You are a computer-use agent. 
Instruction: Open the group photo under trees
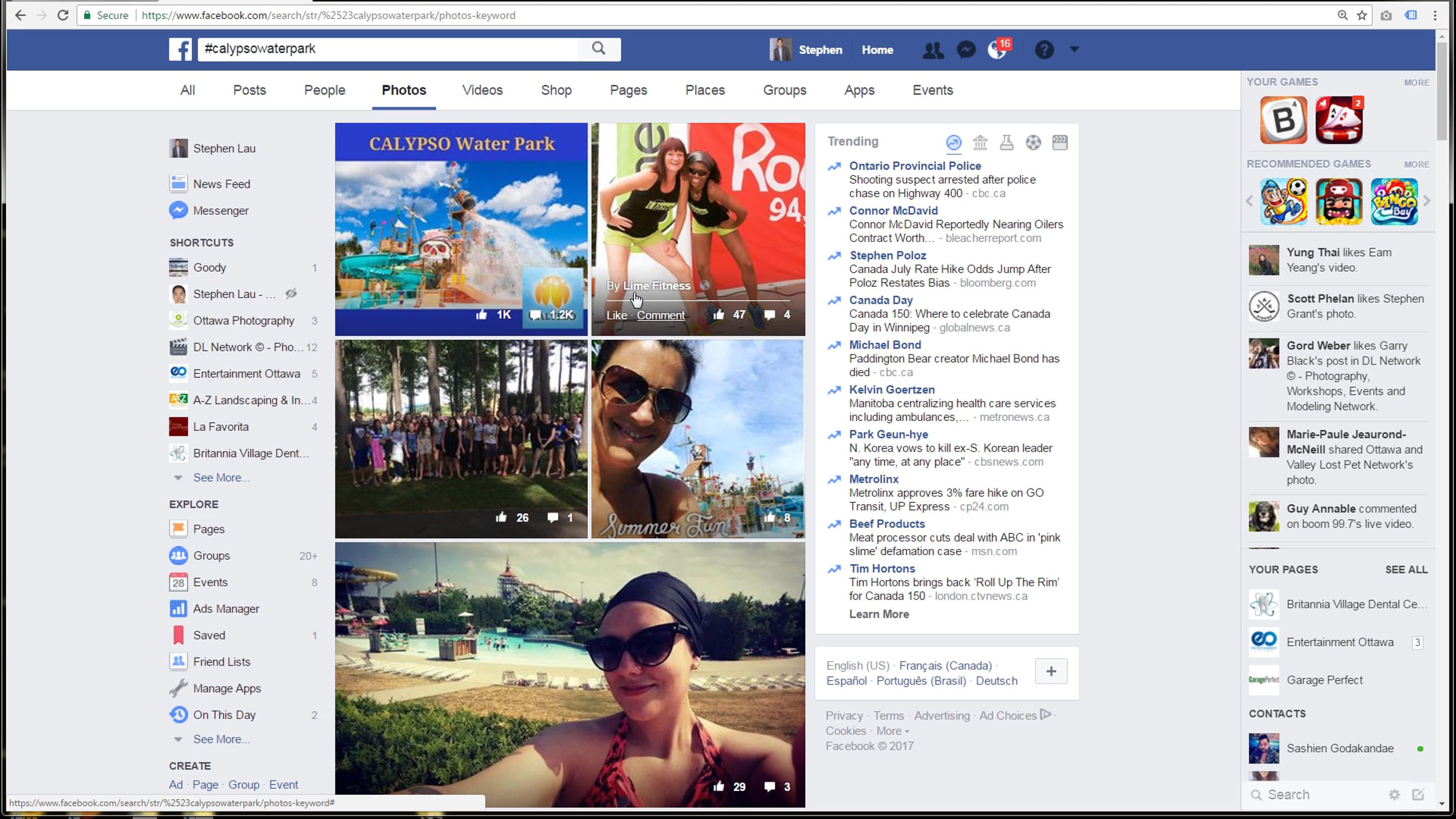[x=461, y=439]
